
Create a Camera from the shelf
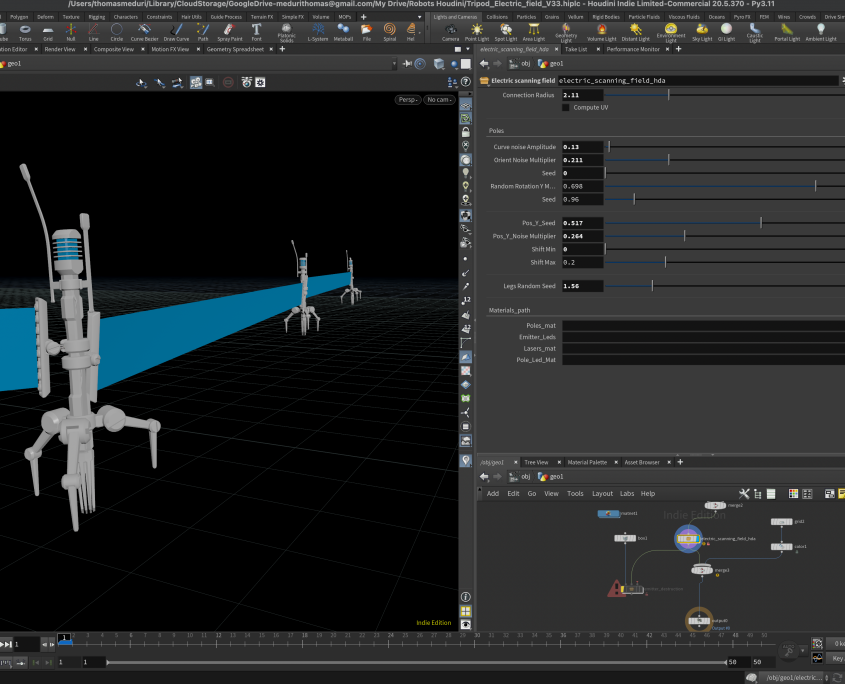click(x=450, y=32)
